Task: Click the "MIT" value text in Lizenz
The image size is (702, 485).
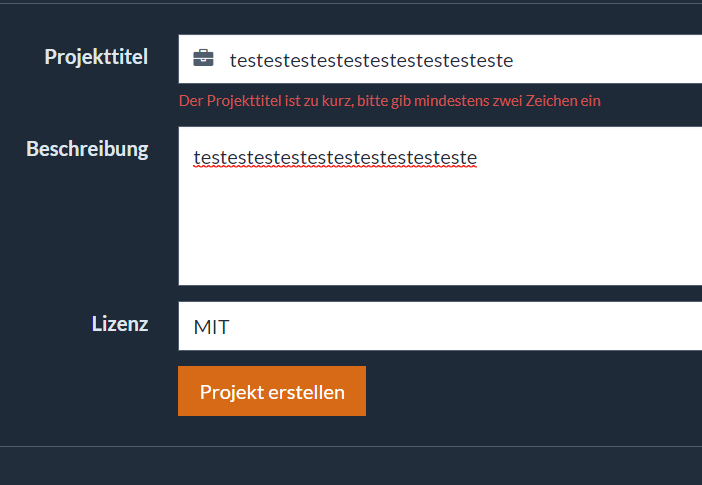Action: [211, 327]
